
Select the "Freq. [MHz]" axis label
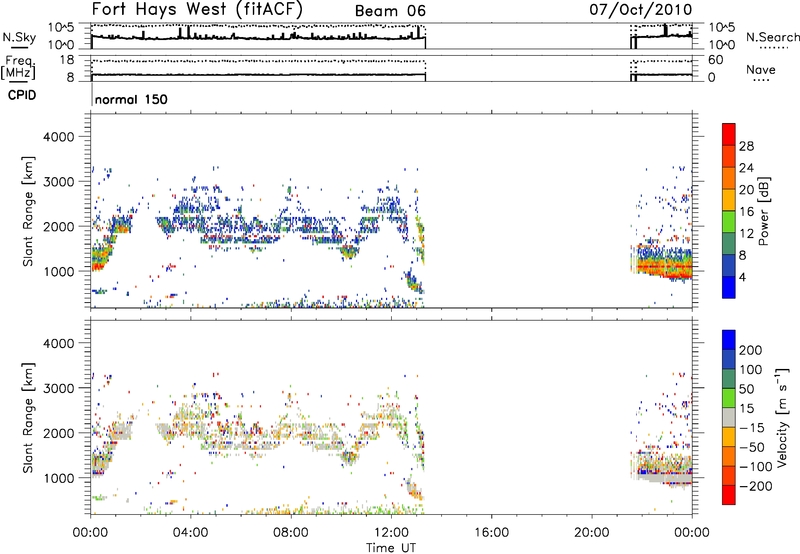click(18, 67)
